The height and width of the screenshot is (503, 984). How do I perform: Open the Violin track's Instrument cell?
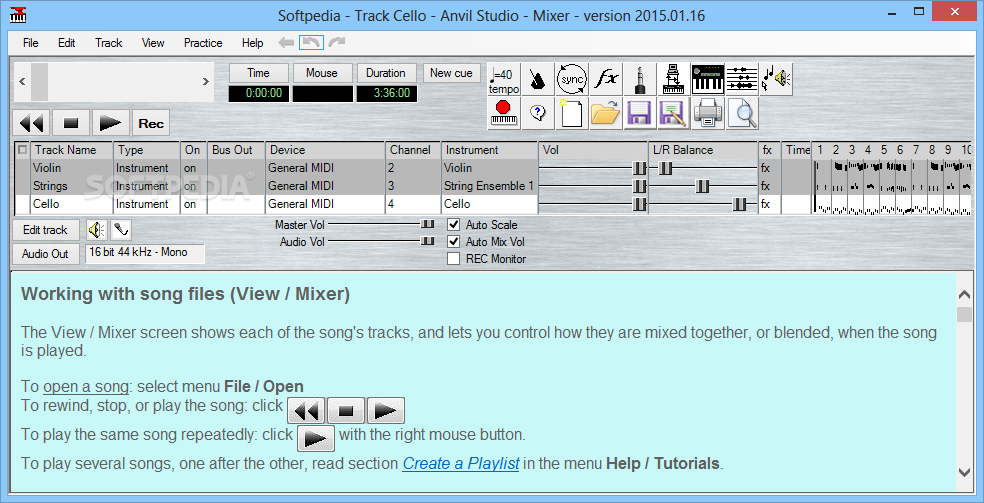click(489, 168)
